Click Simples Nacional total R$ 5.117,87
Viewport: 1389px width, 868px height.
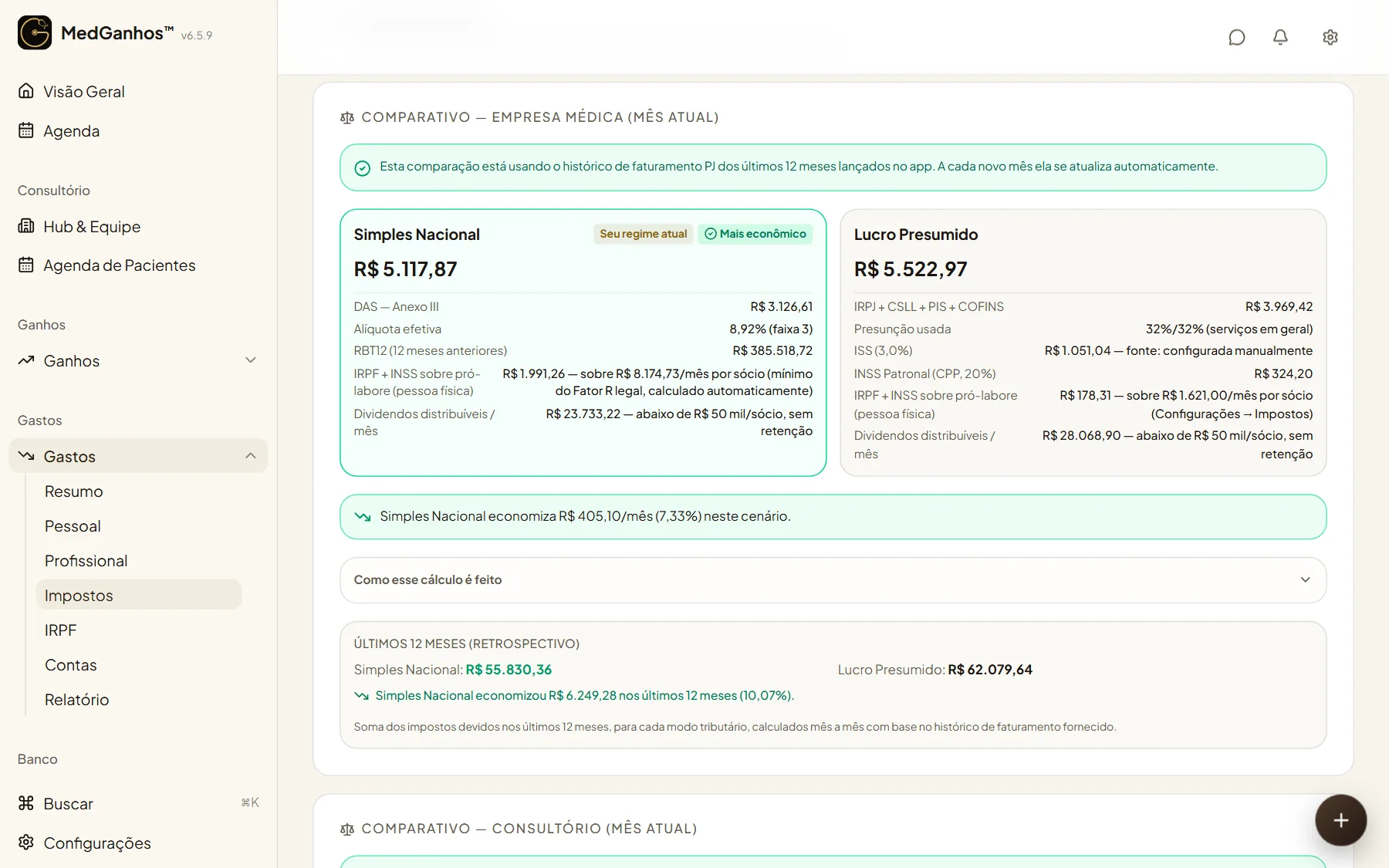click(x=405, y=269)
